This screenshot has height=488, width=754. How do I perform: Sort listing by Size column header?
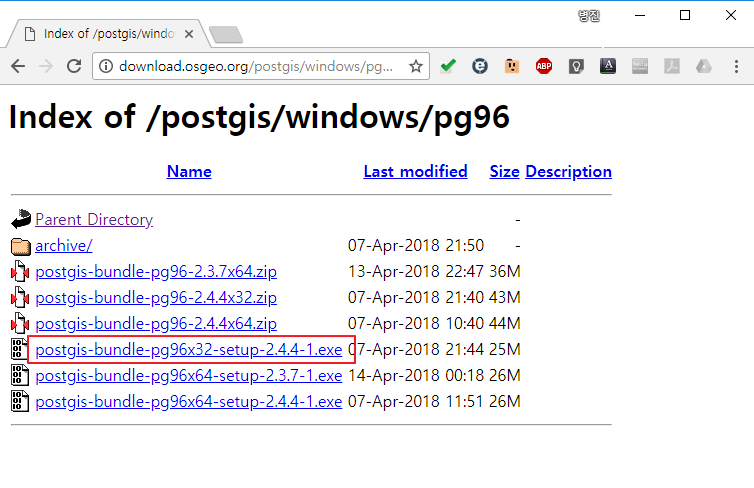(504, 171)
